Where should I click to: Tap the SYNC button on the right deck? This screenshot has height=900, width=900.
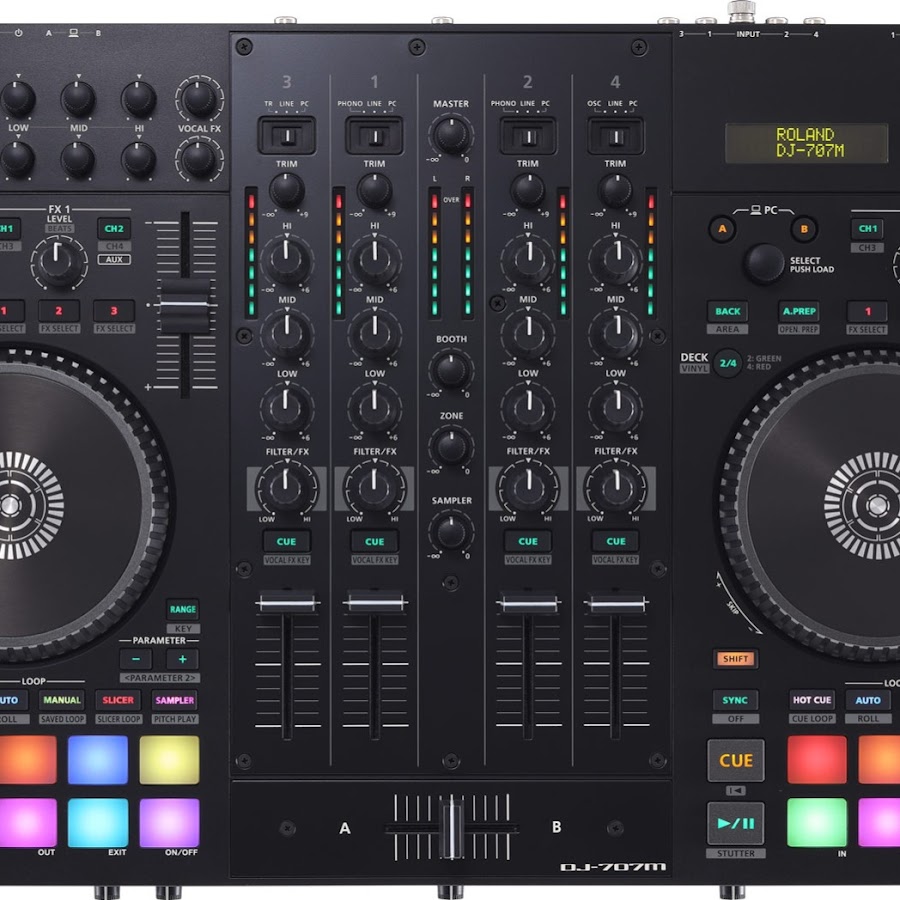click(735, 700)
